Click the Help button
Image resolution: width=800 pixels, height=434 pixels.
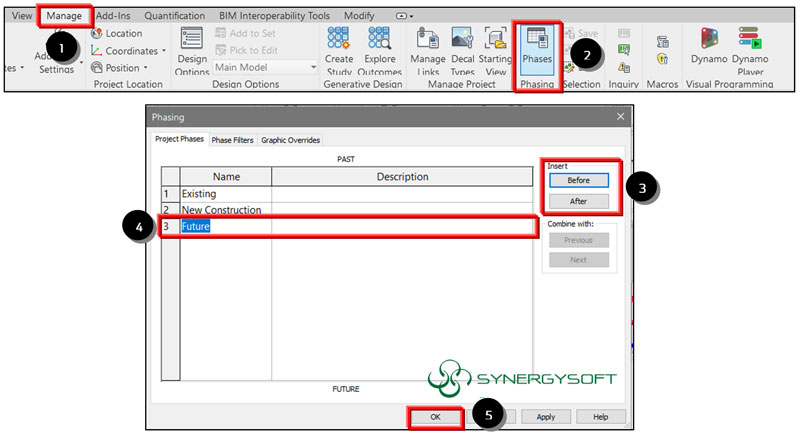pyautogui.click(x=601, y=417)
